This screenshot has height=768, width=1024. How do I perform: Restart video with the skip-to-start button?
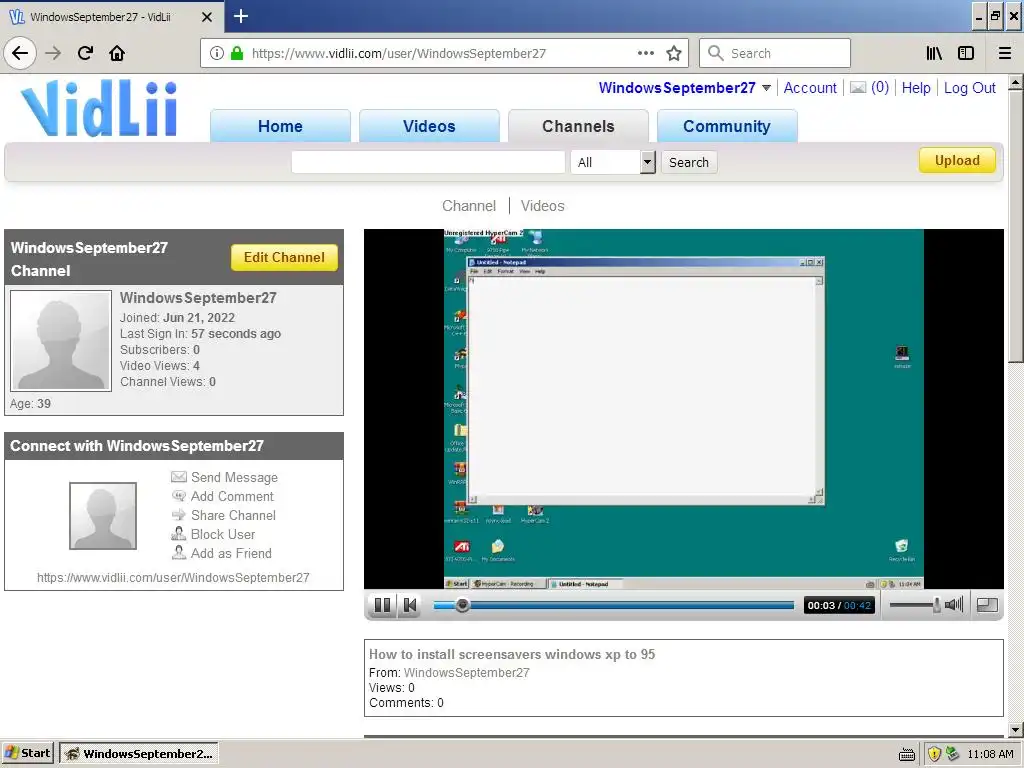pos(409,605)
